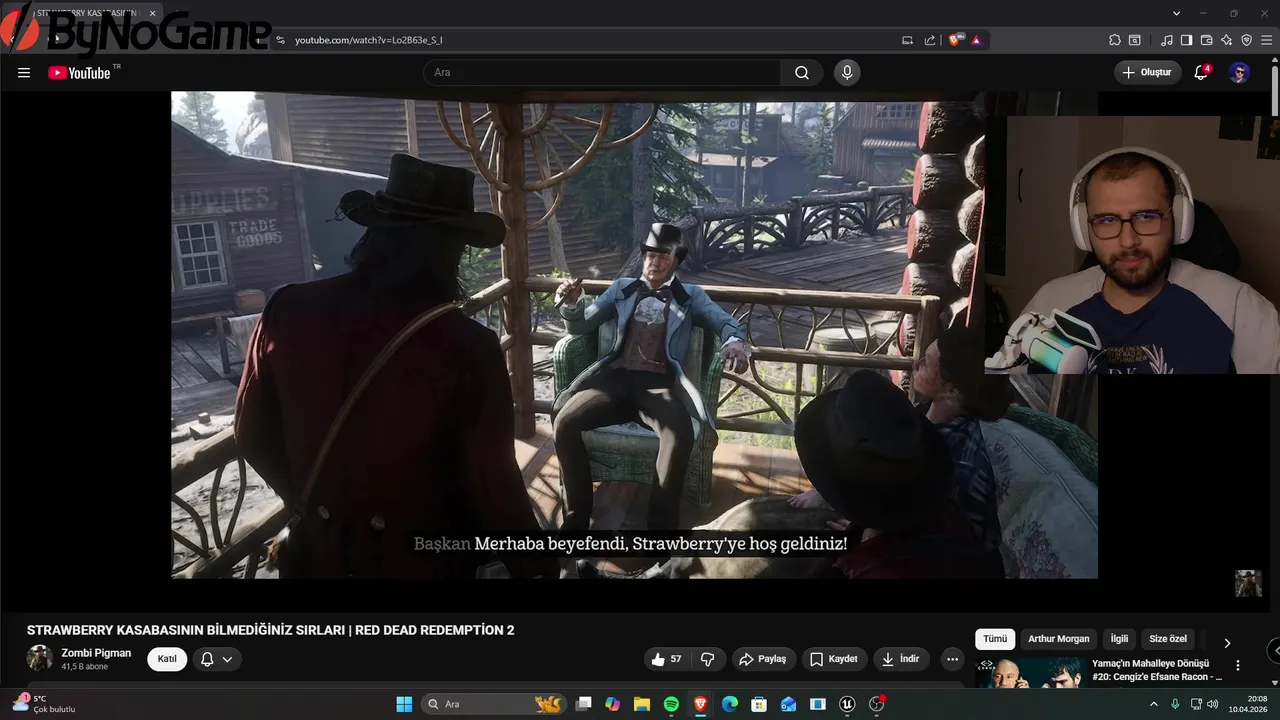The image size is (1280, 720).
Task: Open the Yamaç'ın Mahalleye Dönüşü video title
Action: [1157, 670]
